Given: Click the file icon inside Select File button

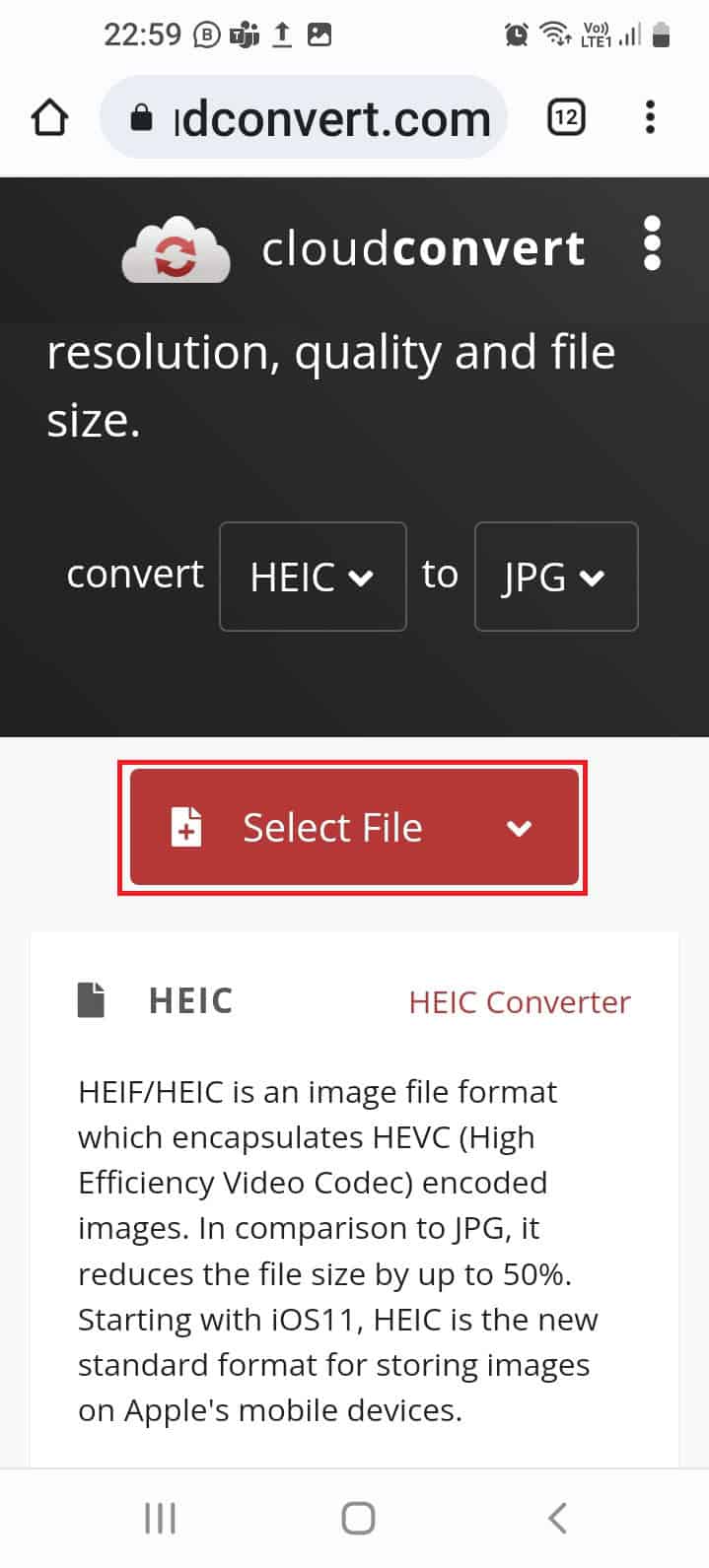Looking at the screenshot, I should click(186, 828).
